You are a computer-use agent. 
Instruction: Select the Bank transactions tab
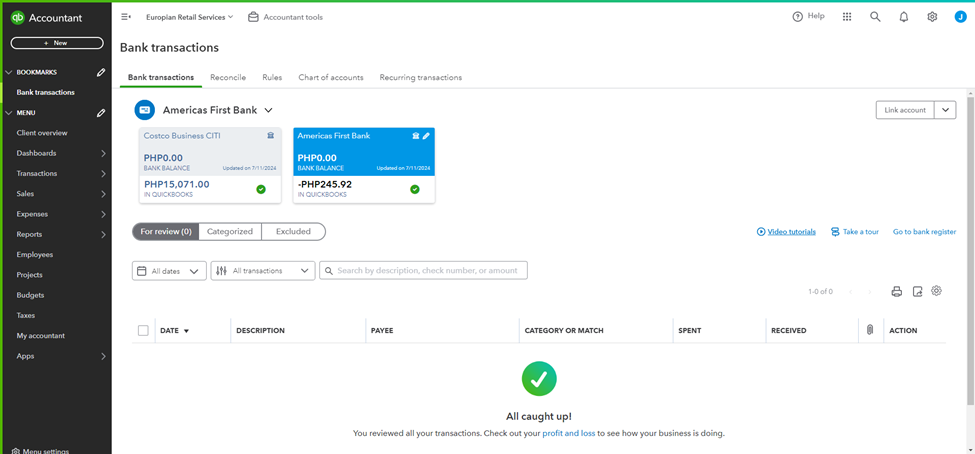point(160,78)
